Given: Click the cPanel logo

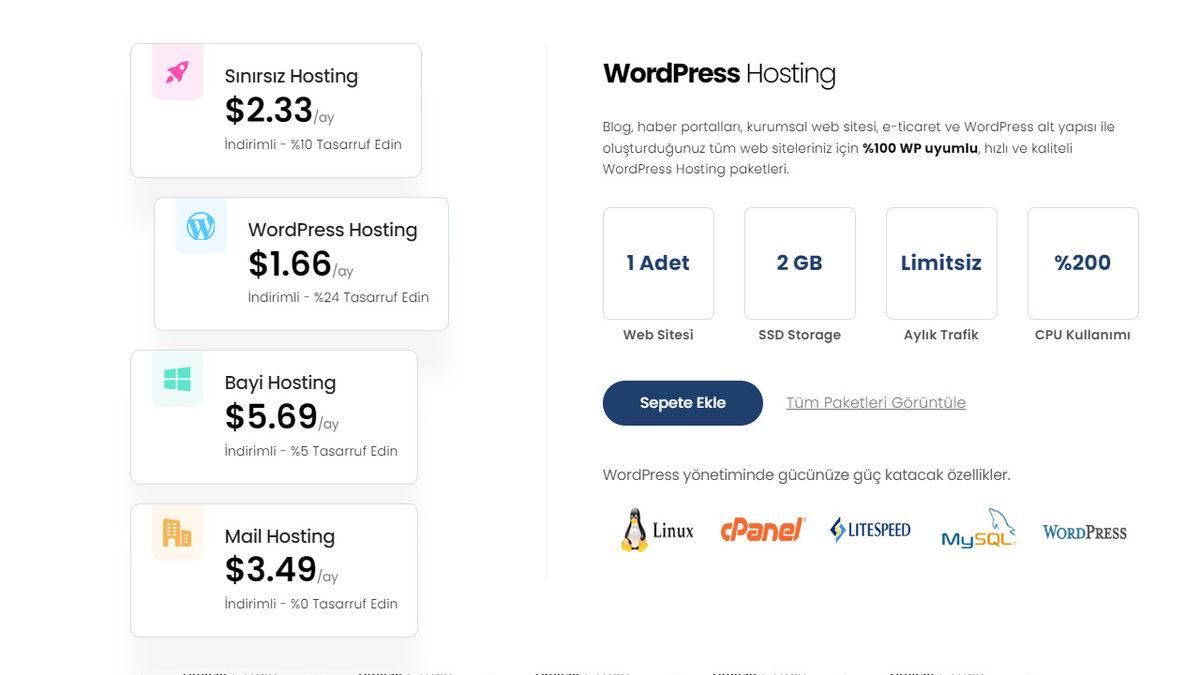Looking at the screenshot, I should pyautogui.click(x=762, y=530).
